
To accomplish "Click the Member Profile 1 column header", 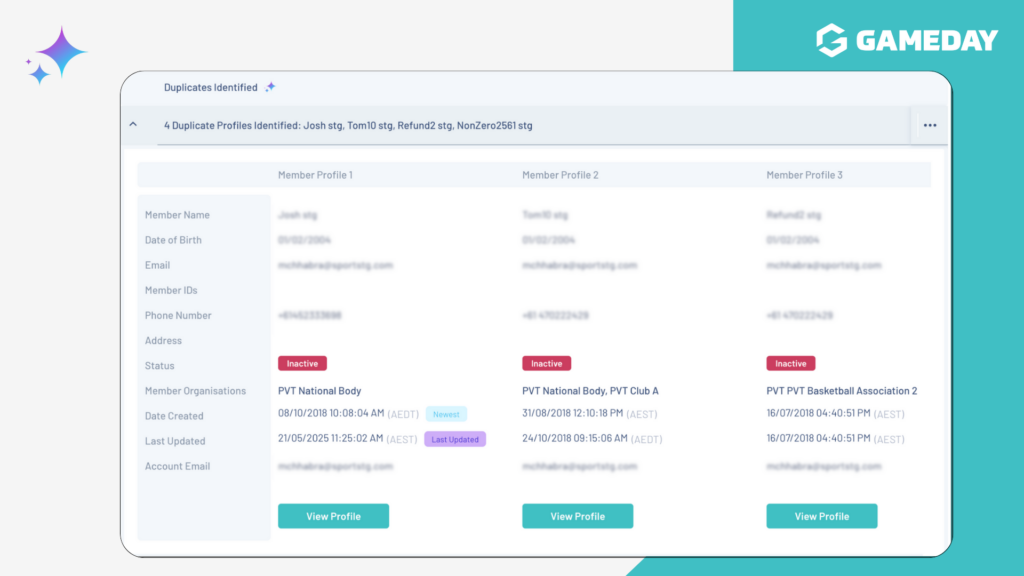I will 315,174.
